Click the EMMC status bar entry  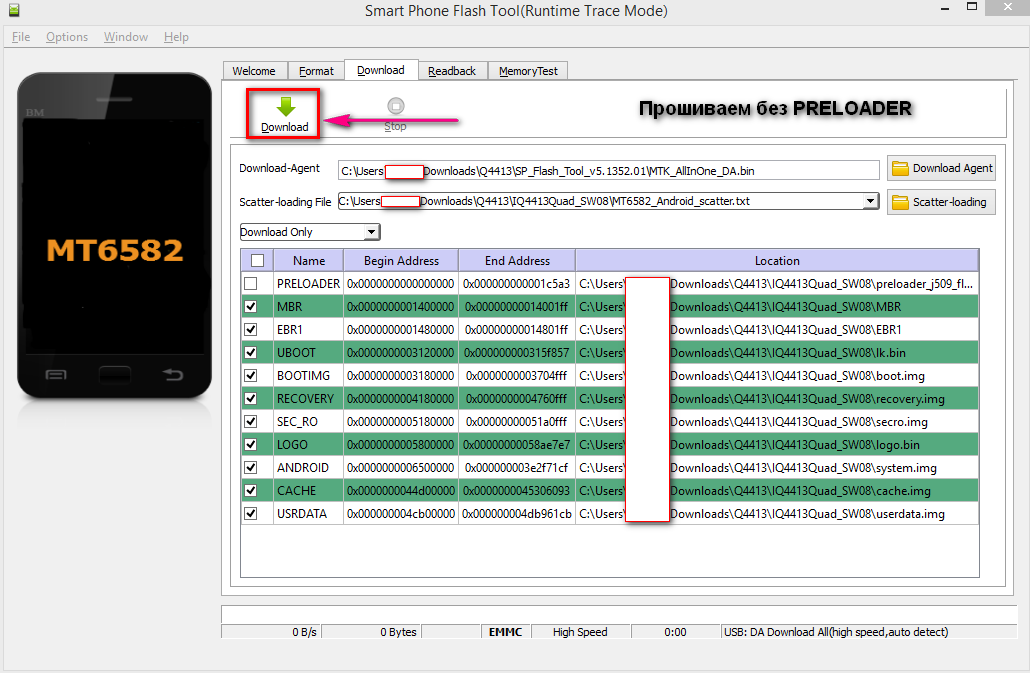click(505, 632)
